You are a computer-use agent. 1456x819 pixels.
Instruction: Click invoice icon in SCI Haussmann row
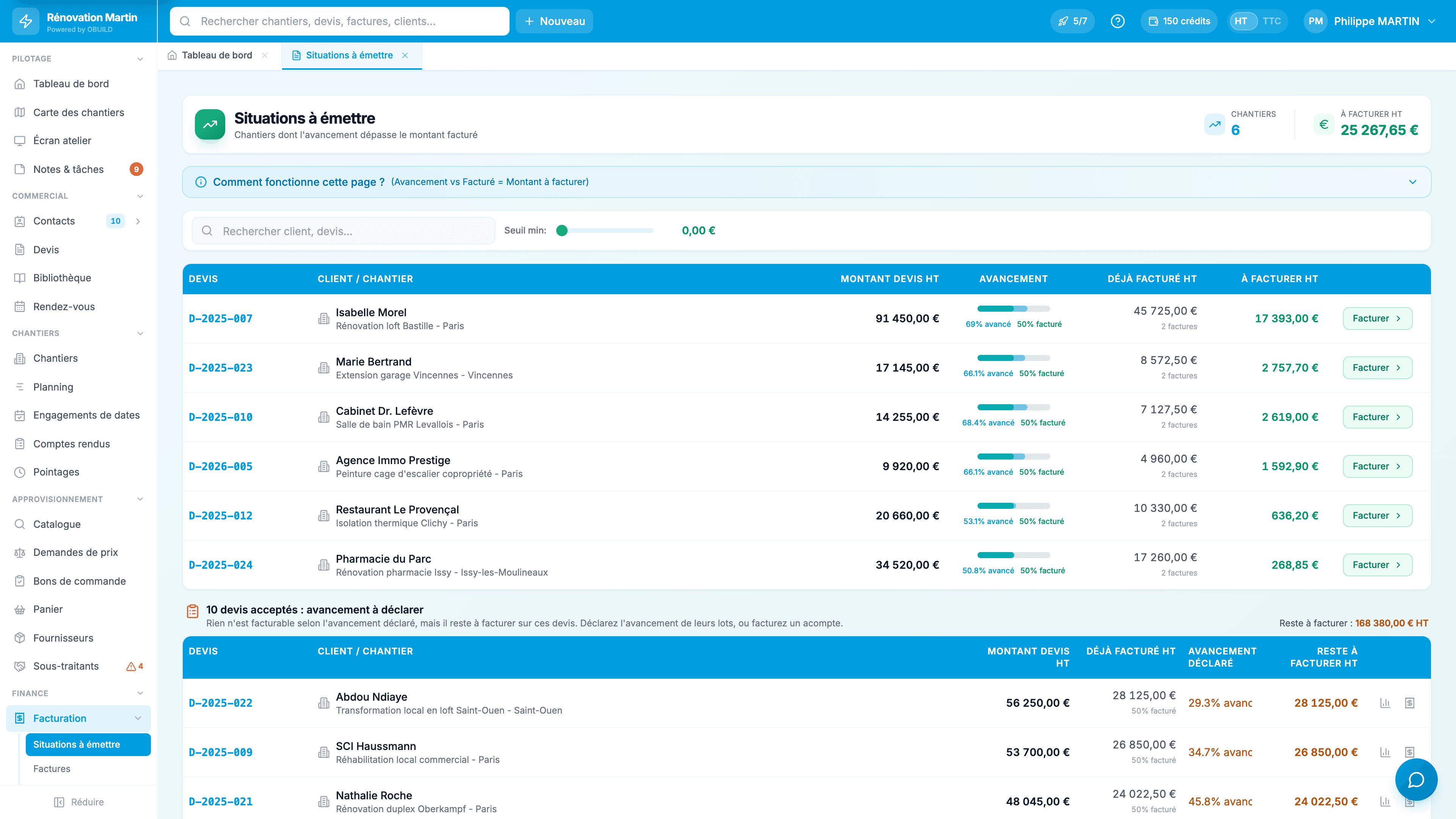[x=1410, y=752]
